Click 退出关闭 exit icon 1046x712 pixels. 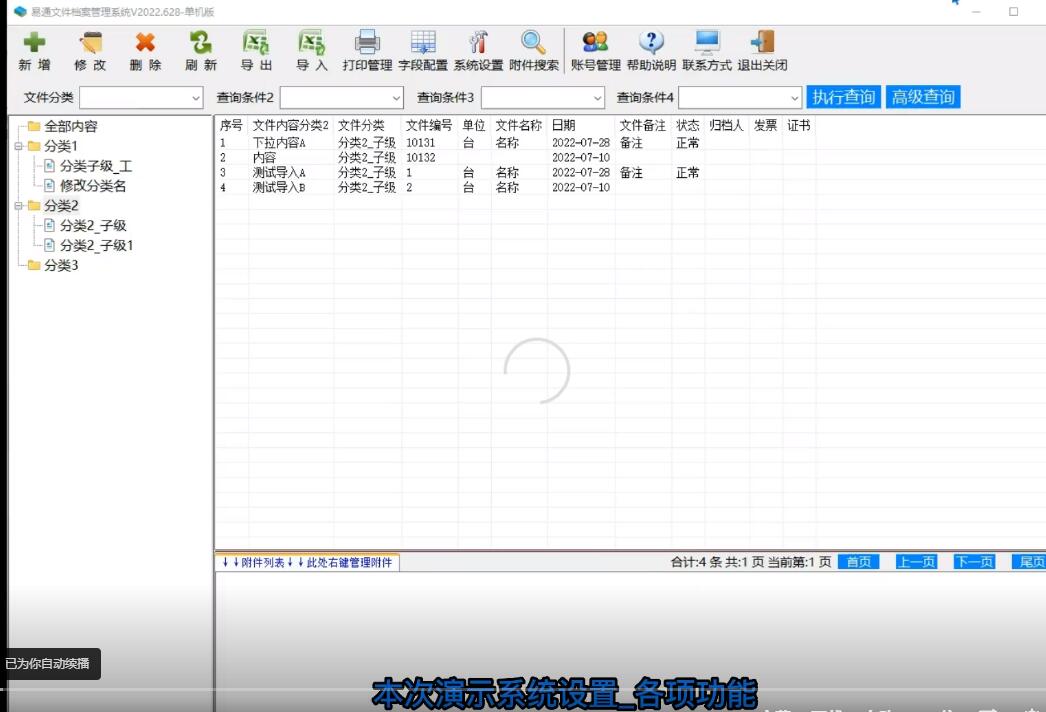(762, 42)
